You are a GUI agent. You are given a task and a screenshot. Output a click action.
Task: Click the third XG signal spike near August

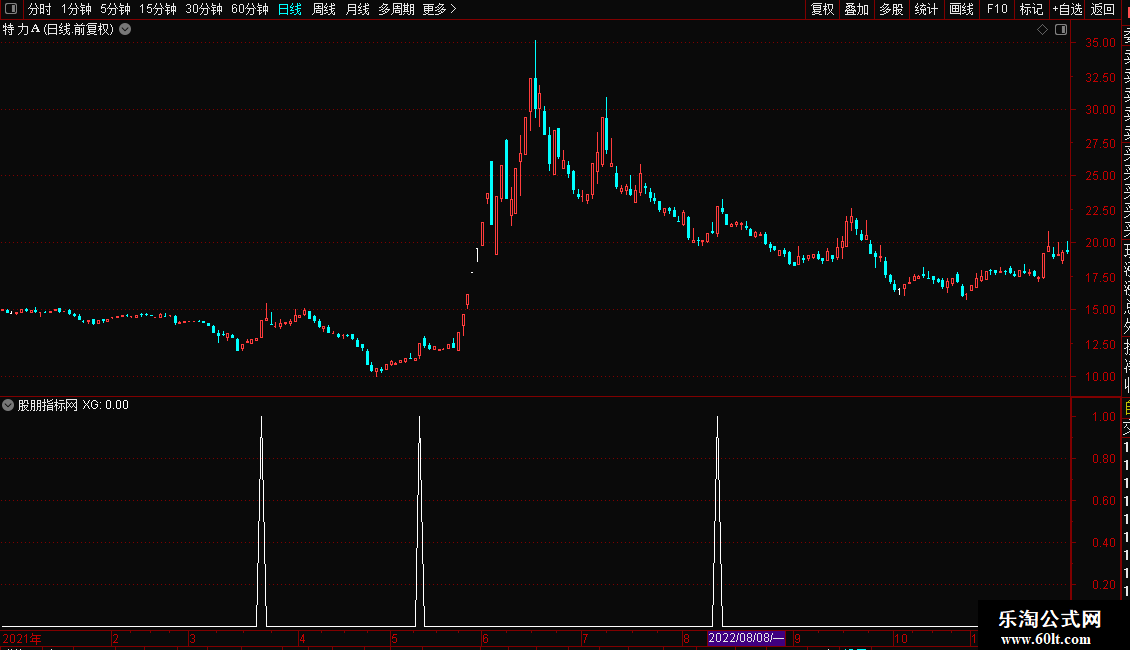click(x=717, y=521)
